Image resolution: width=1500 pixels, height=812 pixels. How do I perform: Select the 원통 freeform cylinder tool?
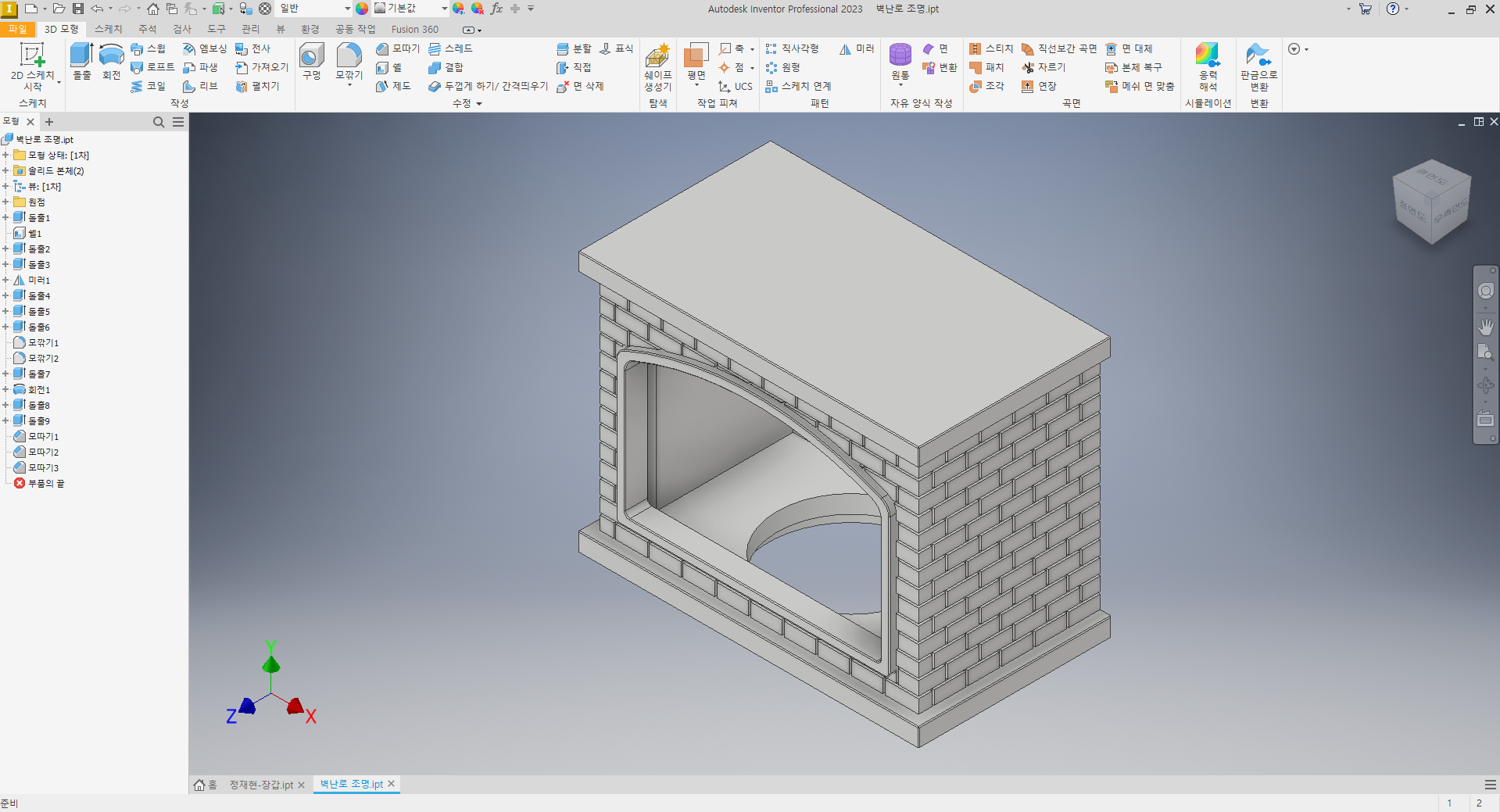click(900, 62)
